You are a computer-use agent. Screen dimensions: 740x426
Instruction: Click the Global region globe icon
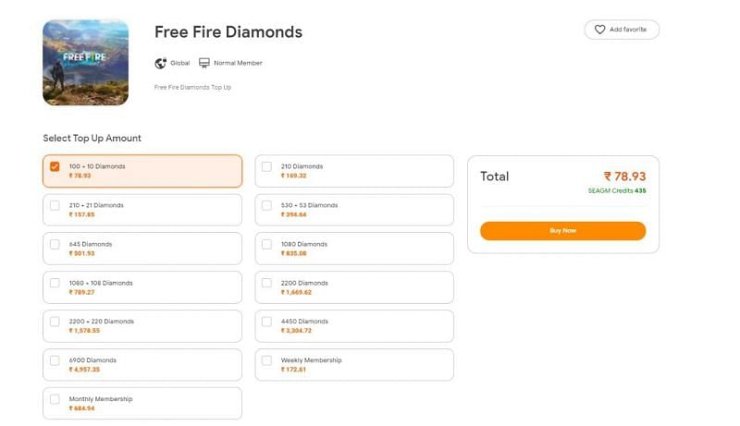coord(161,63)
